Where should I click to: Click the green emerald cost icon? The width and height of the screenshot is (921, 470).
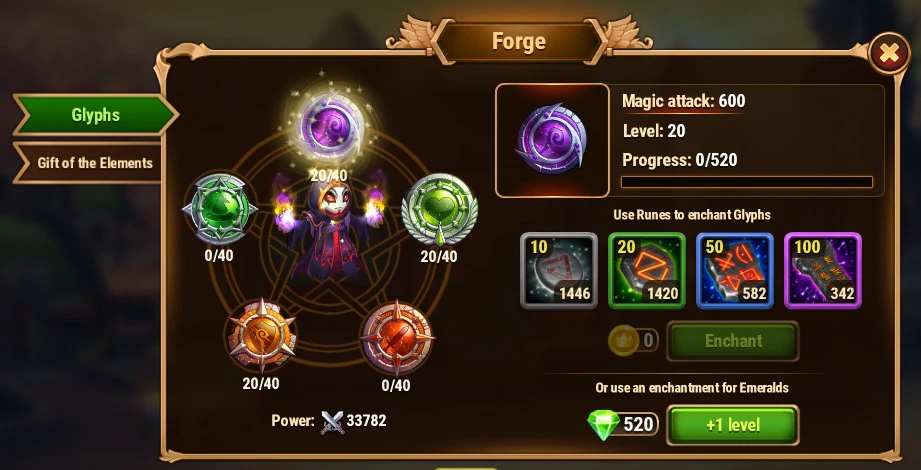(x=603, y=425)
